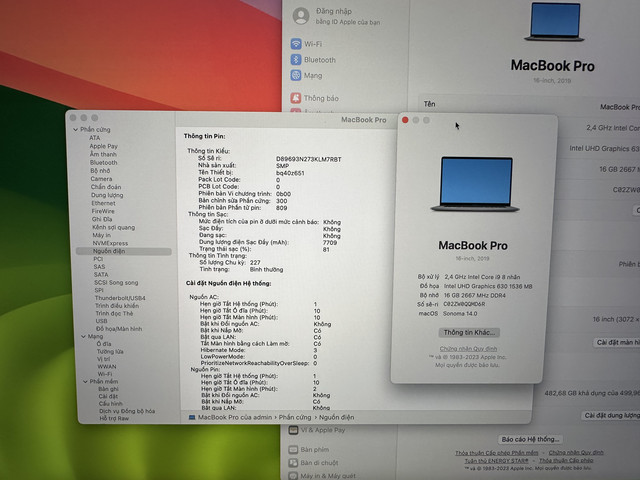The width and height of the screenshot is (640, 480).
Task: Select Máy in in hardware list
Action: (102, 235)
